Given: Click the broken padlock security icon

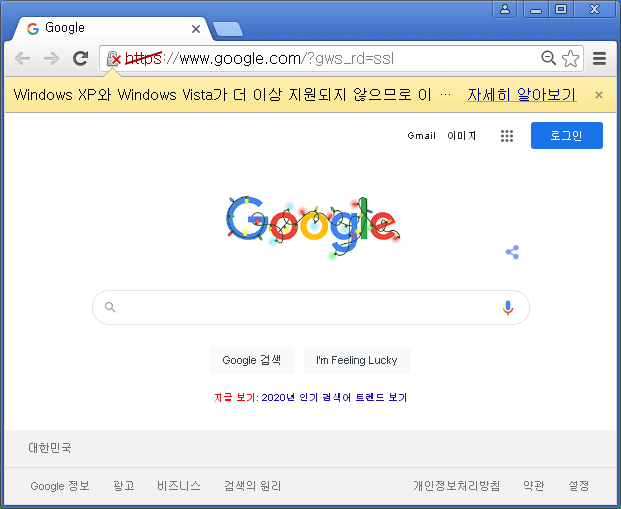Looking at the screenshot, I should (113, 59).
